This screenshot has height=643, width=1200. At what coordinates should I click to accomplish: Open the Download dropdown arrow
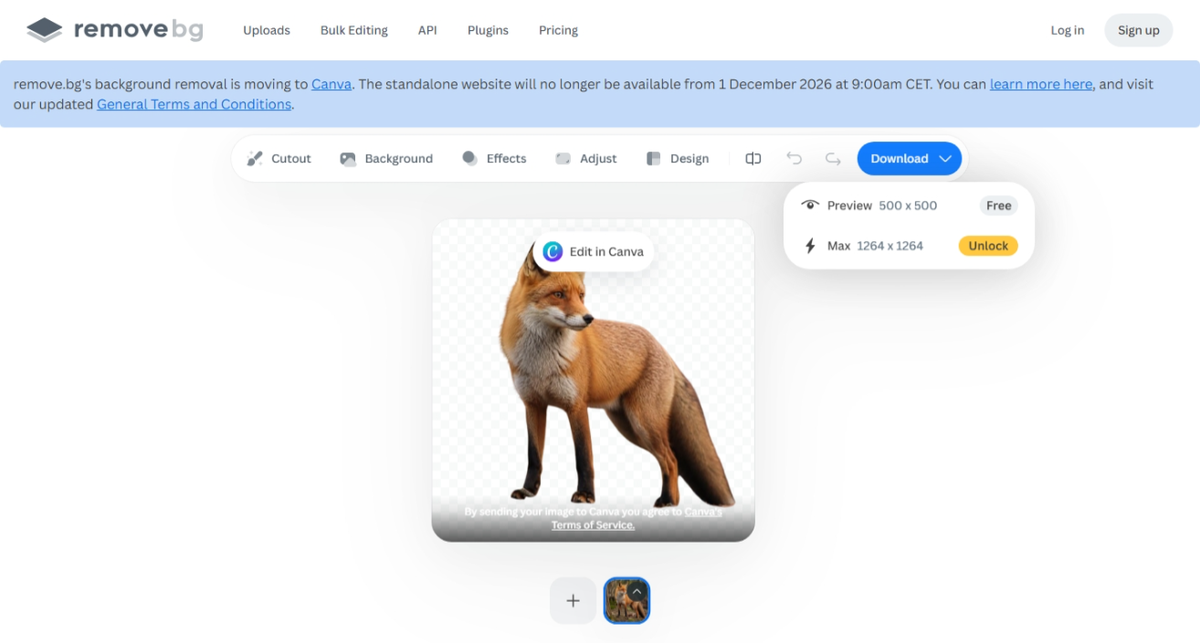coord(945,158)
